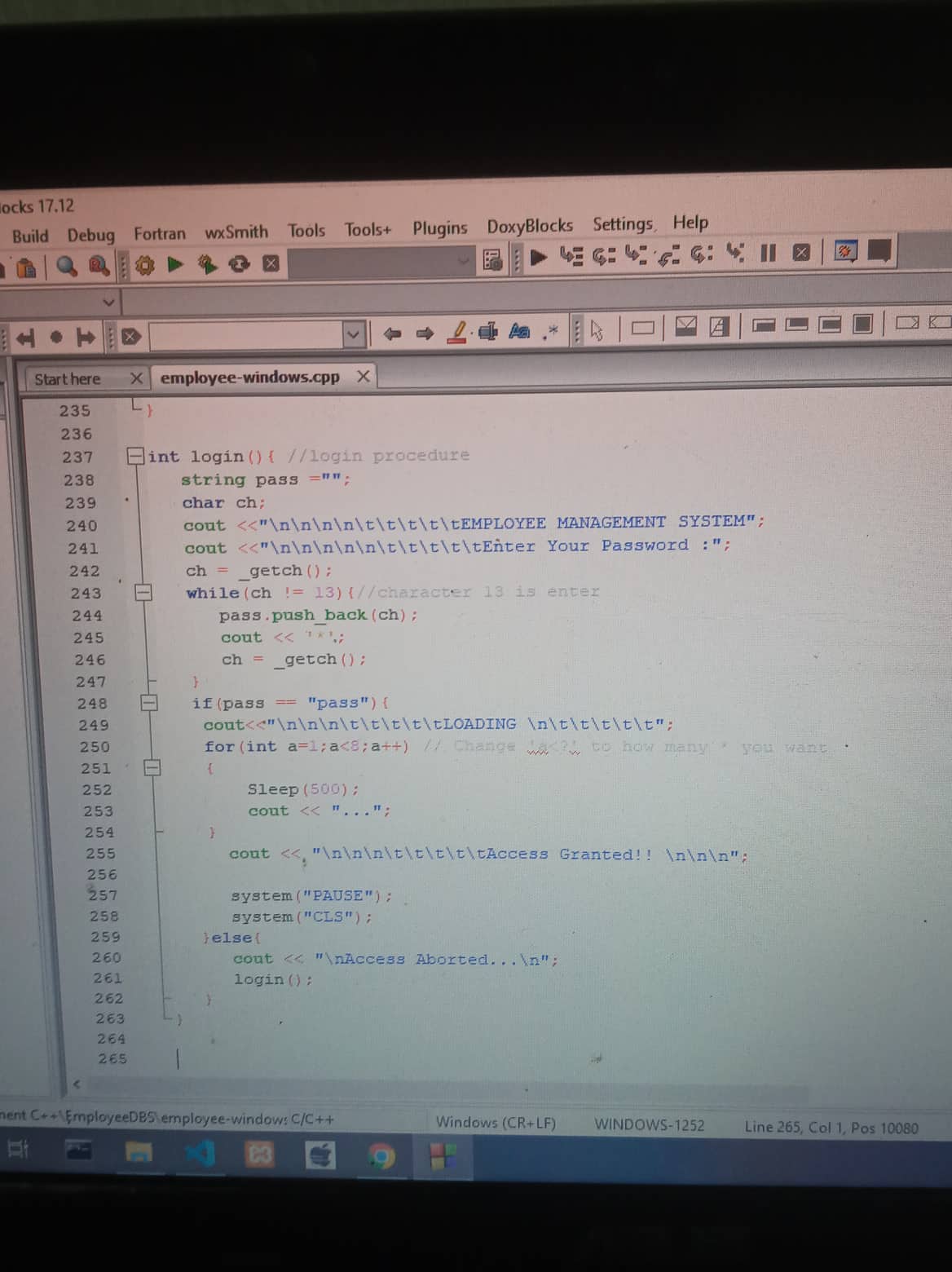Click the next search arrow
The image size is (952, 1272).
[x=425, y=333]
